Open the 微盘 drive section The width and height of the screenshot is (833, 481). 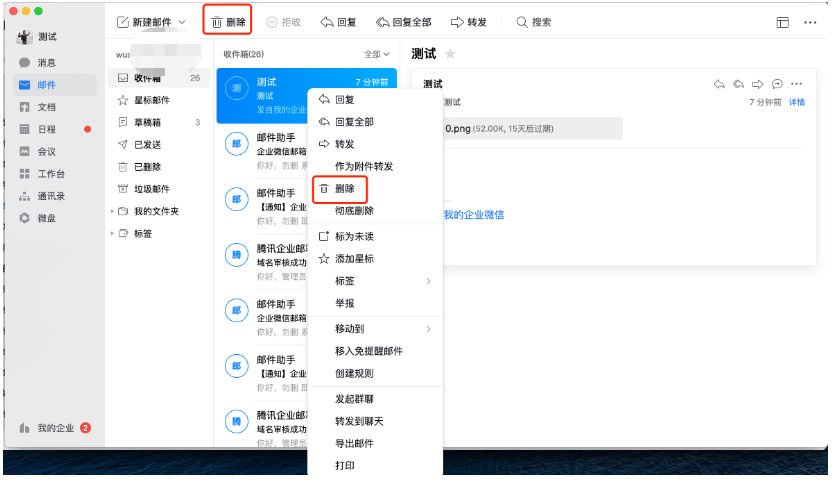45,218
